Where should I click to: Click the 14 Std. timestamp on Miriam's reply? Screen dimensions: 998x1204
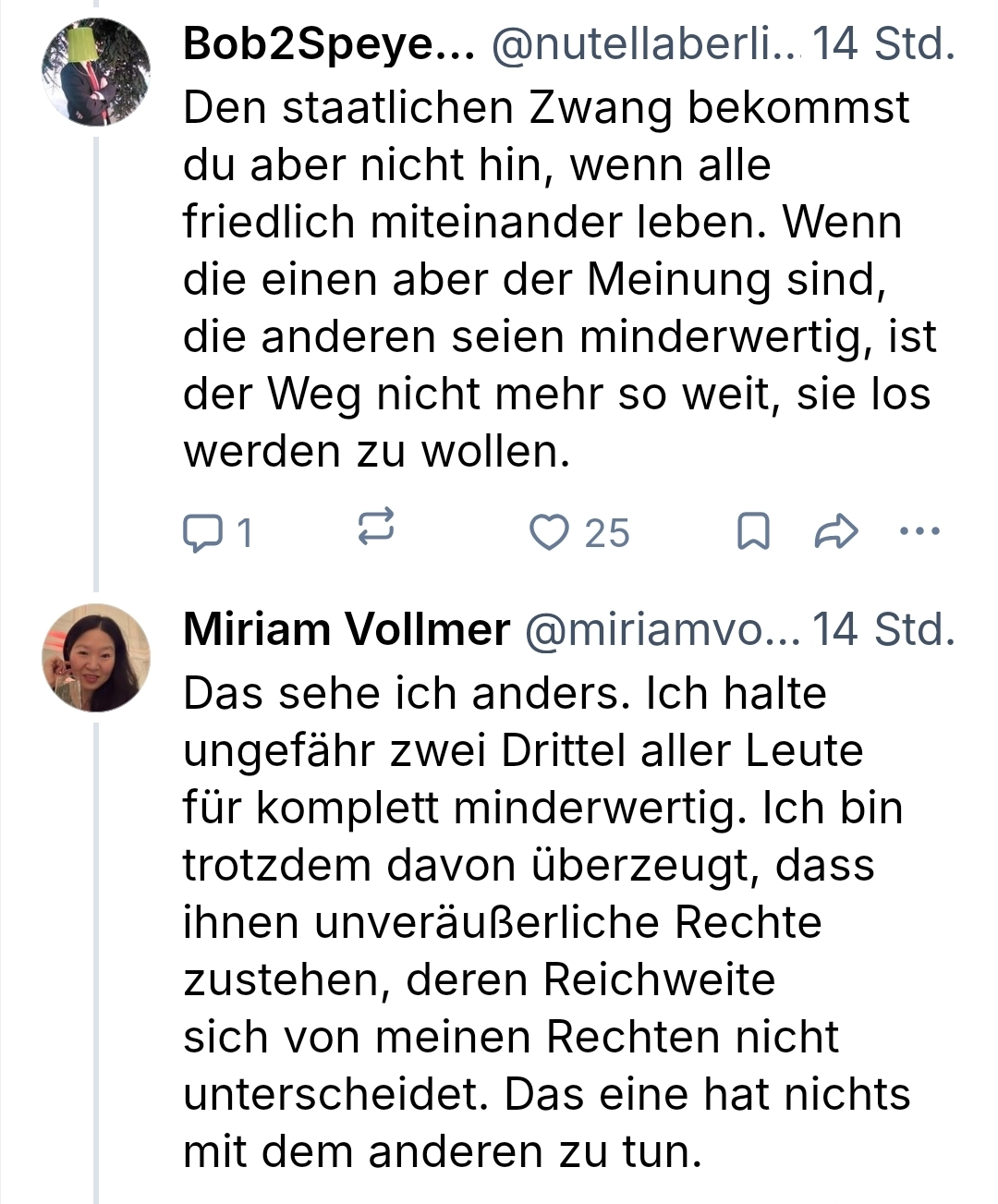pyautogui.click(x=882, y=630)
